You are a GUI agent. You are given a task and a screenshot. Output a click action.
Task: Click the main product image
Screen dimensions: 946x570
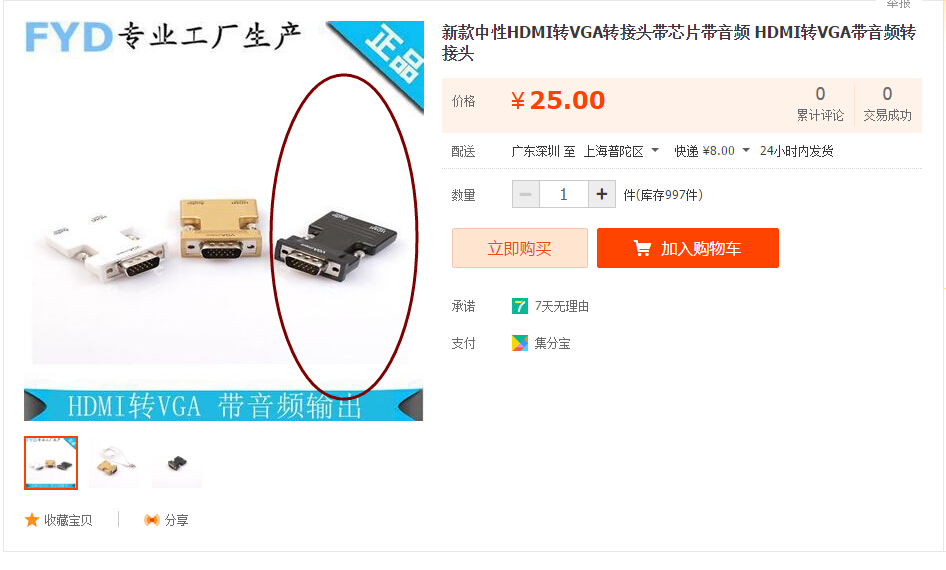[x=224, y=221]
